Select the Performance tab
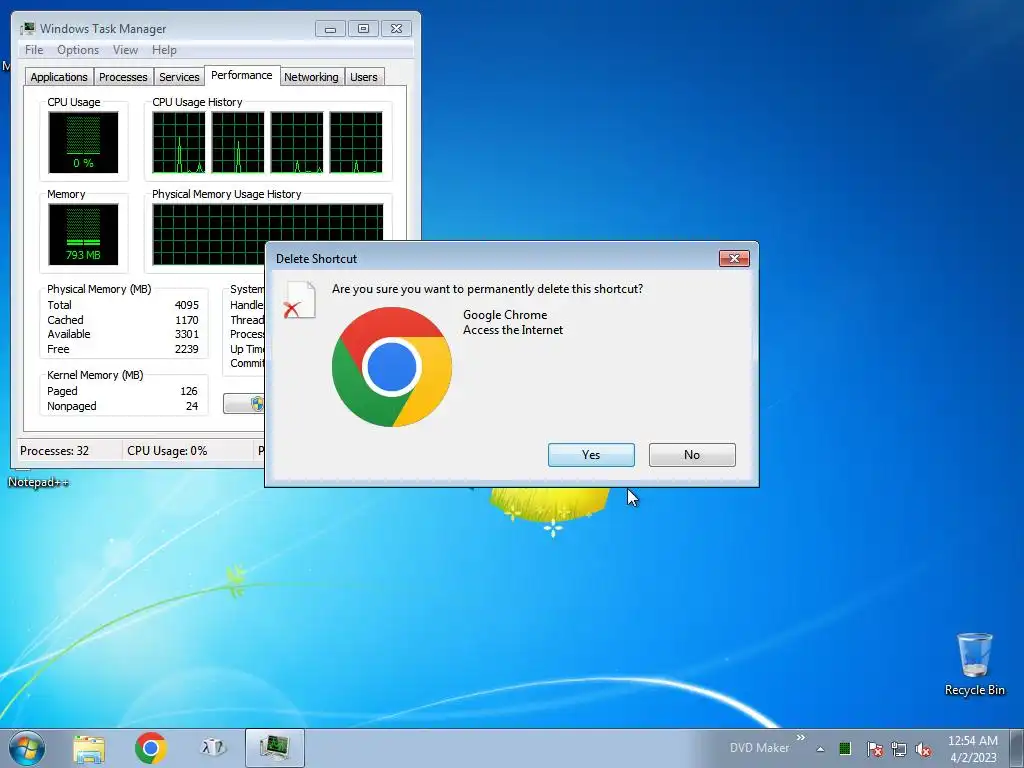Image resolution: width=1024 pixels, height=768 pixels. coord(242,75)
